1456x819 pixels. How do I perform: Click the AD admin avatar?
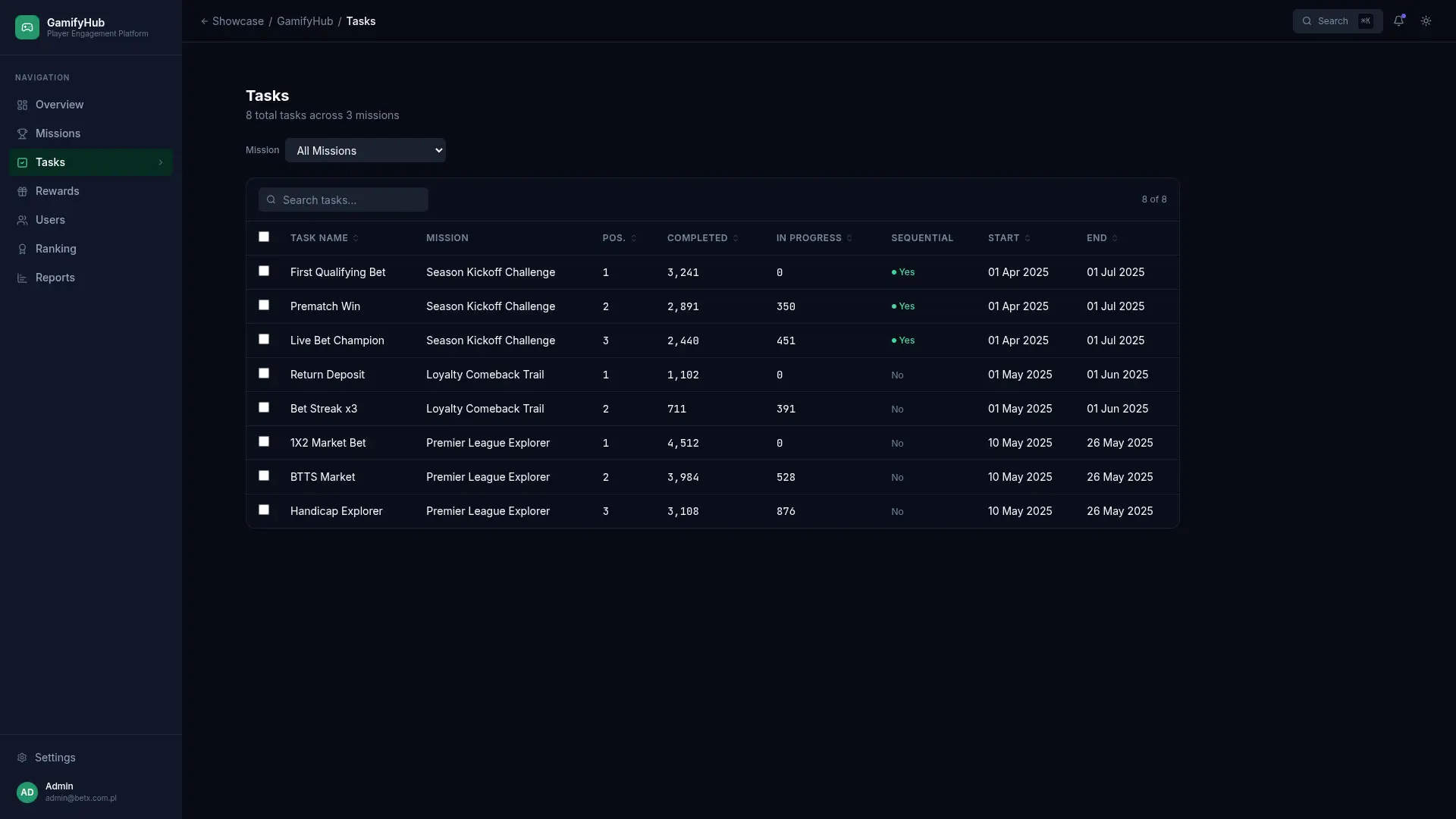coord(27,792)
